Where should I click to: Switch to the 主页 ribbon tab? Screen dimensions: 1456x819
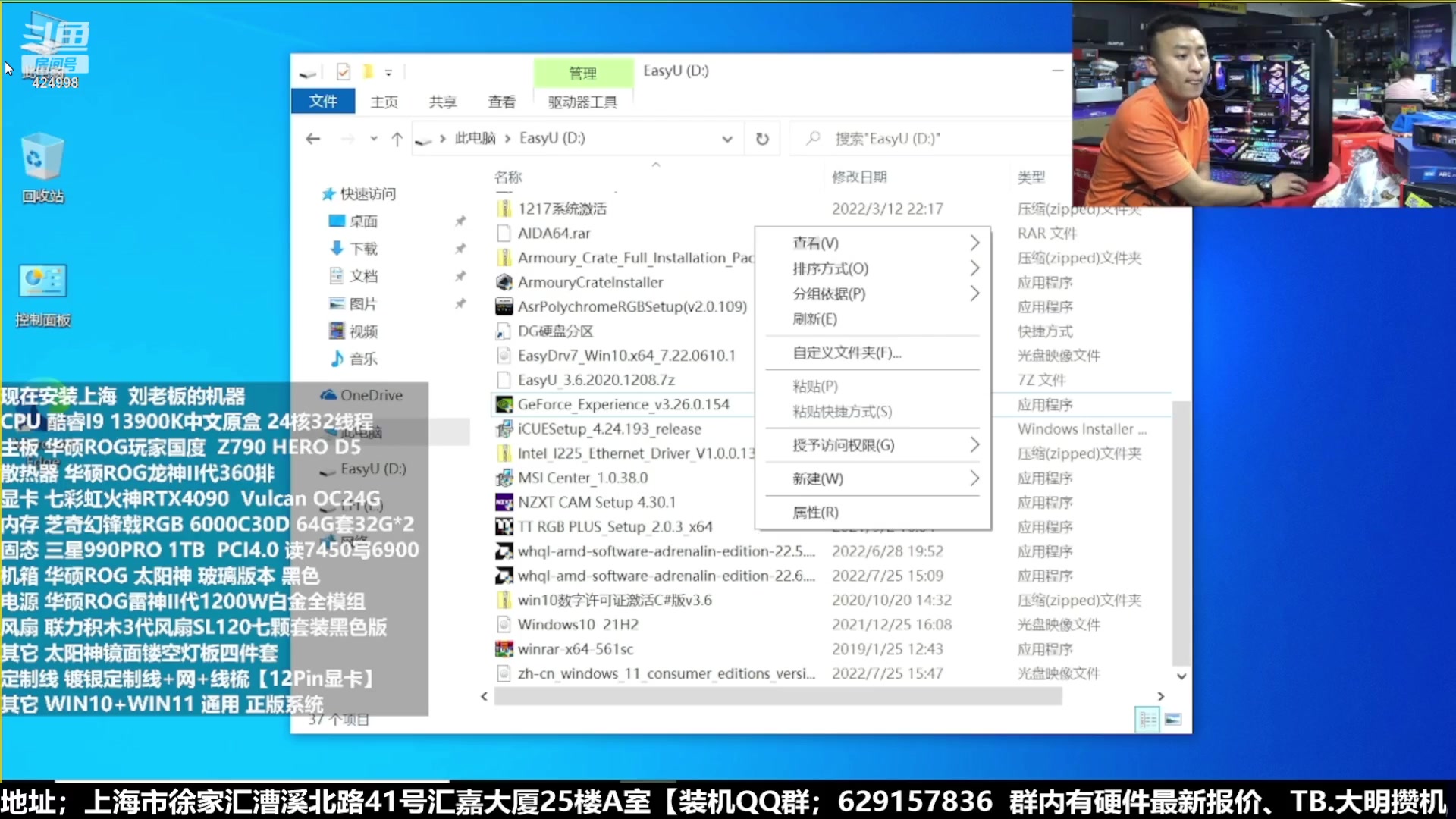(384, 102)
